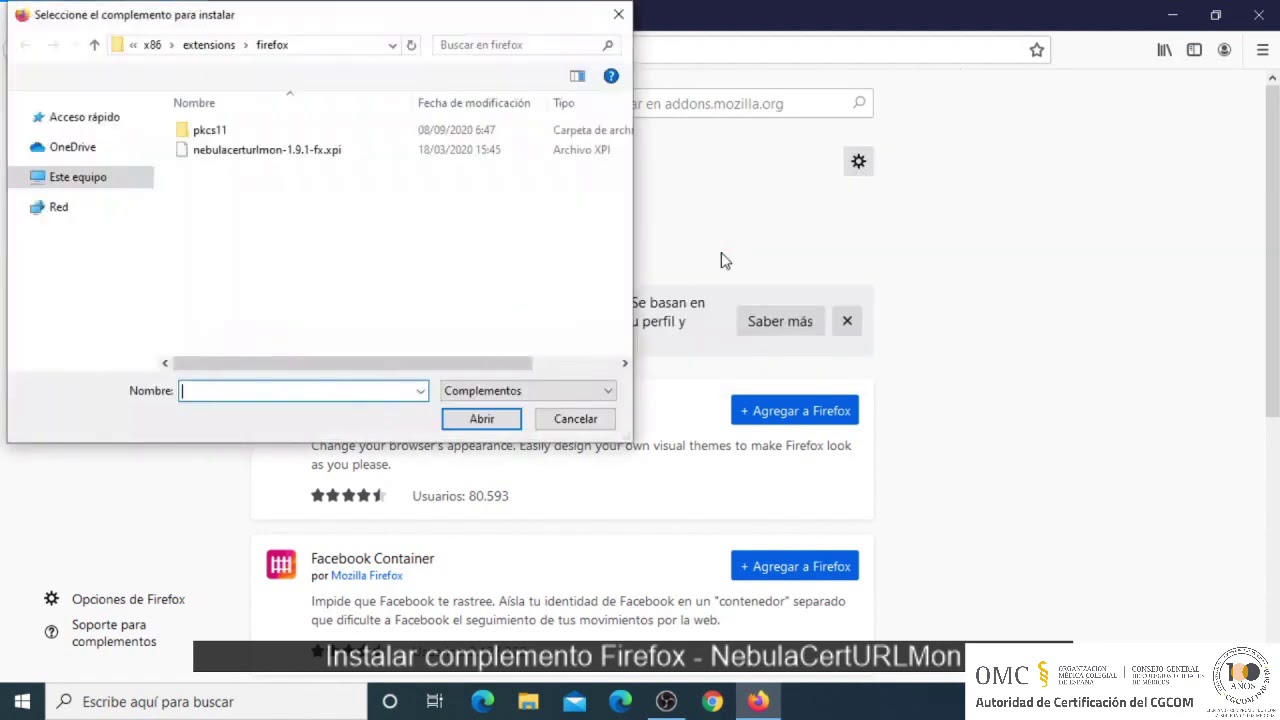Open the view options icon in the dialog

(577, 76)
